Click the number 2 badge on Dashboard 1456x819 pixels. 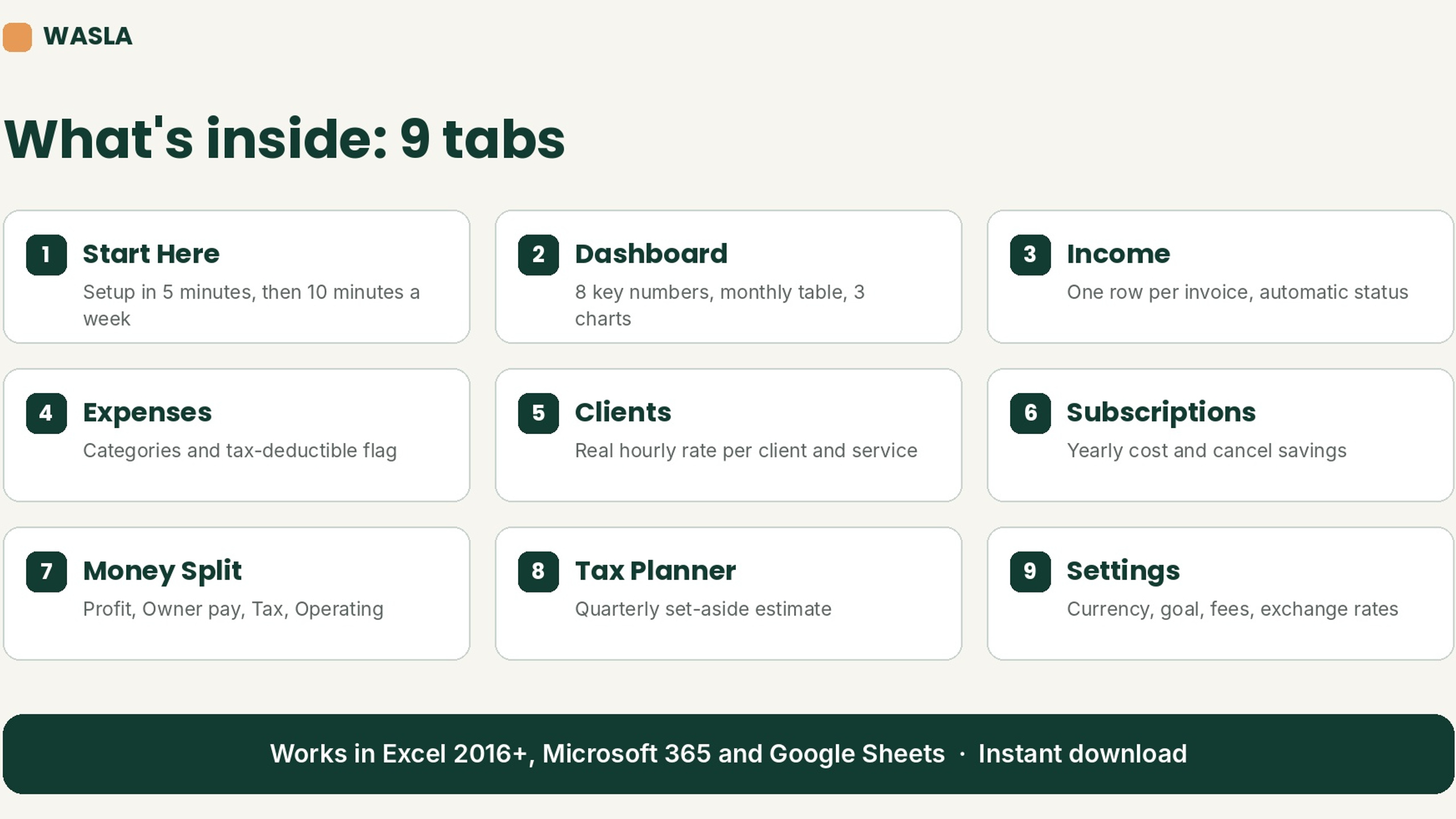[x=539, y=255]
